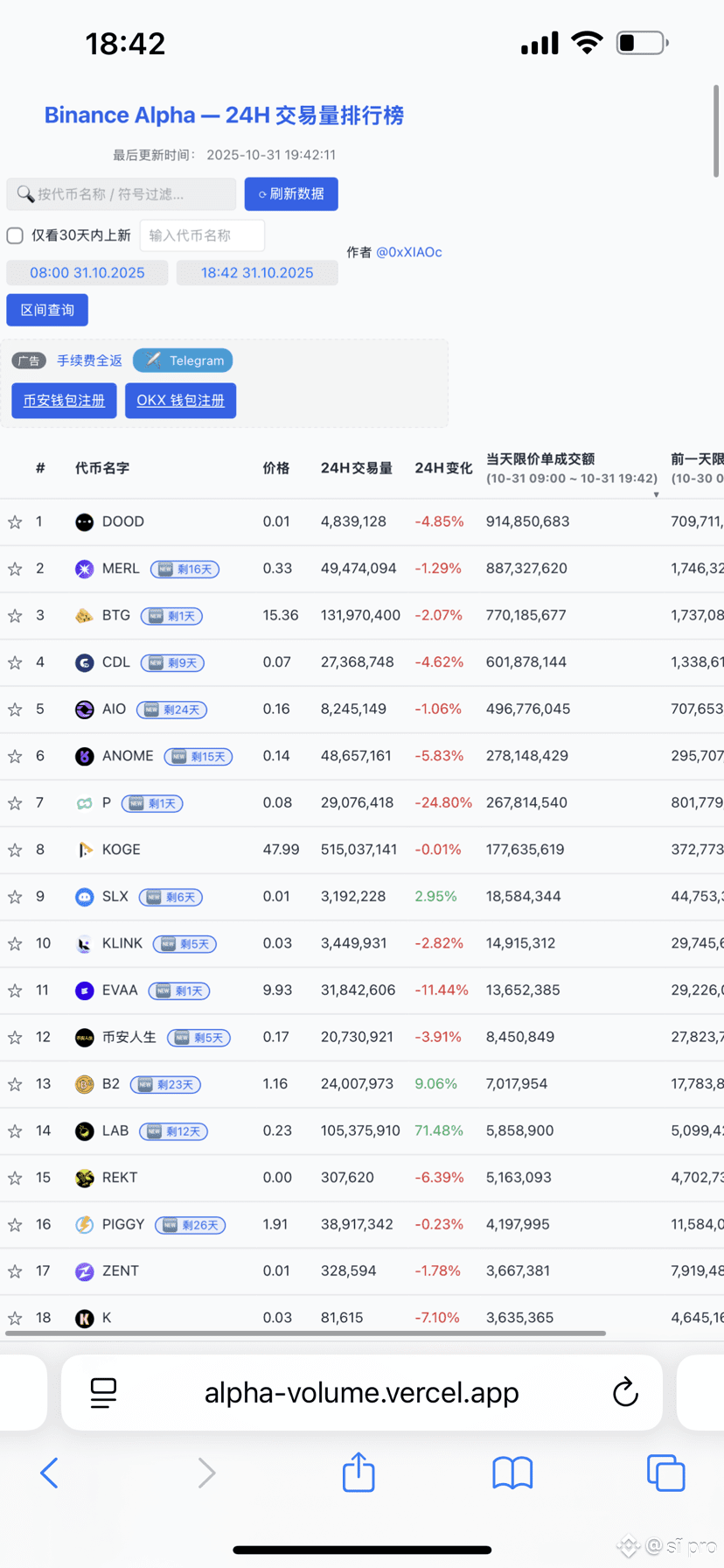Click horizontal scrollbar under the table
This screenshot has width=724, height=1568.
tap(305, 1333)
